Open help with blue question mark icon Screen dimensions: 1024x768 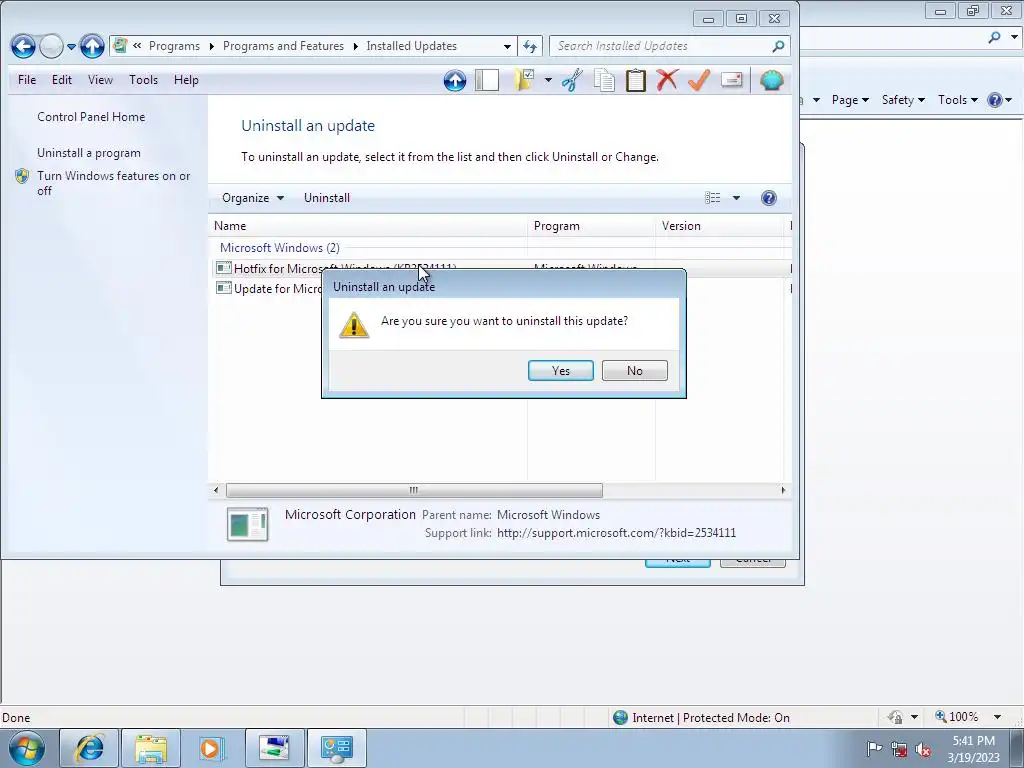coord(769,198)
